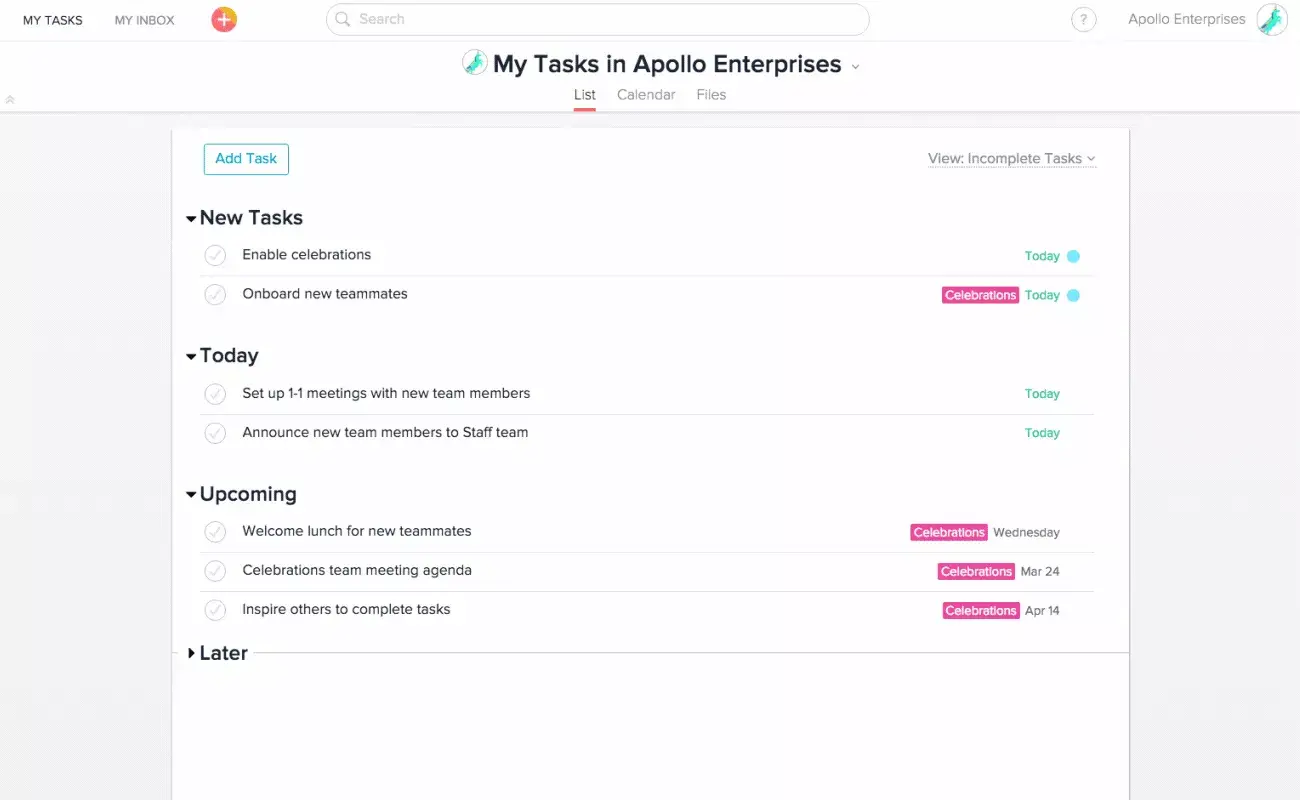Screen dimensions: 1300x800
Task: Click the Celebrations tag on Onboard new teammates
Action: click(x=980, y=295)
